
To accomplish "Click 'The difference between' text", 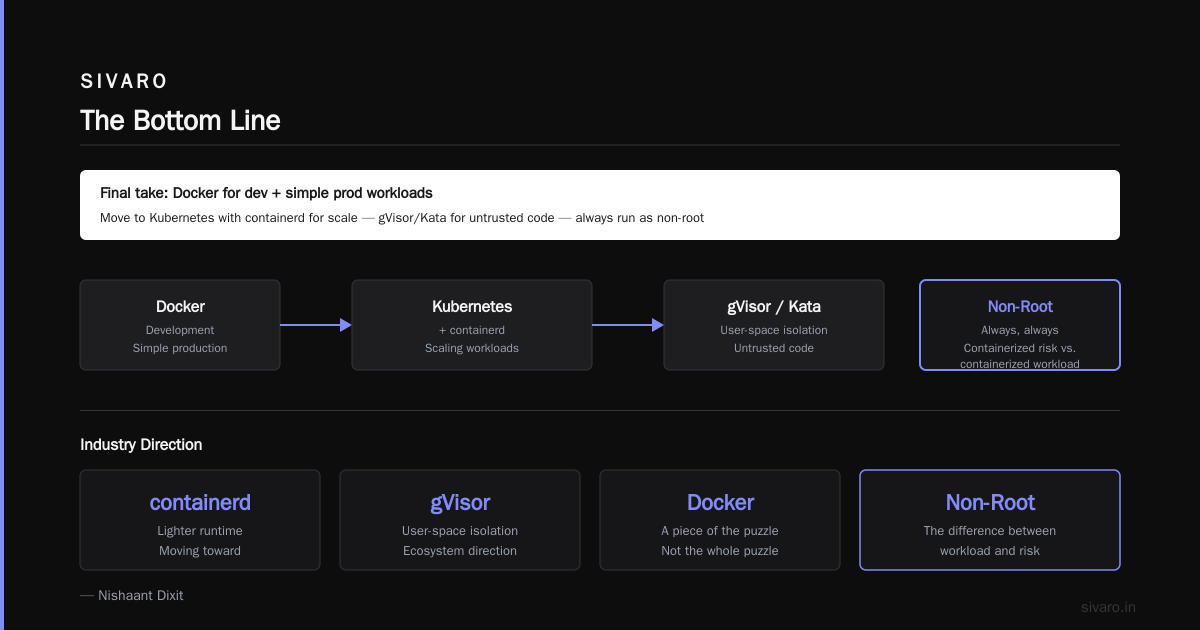I will point(990,531).
